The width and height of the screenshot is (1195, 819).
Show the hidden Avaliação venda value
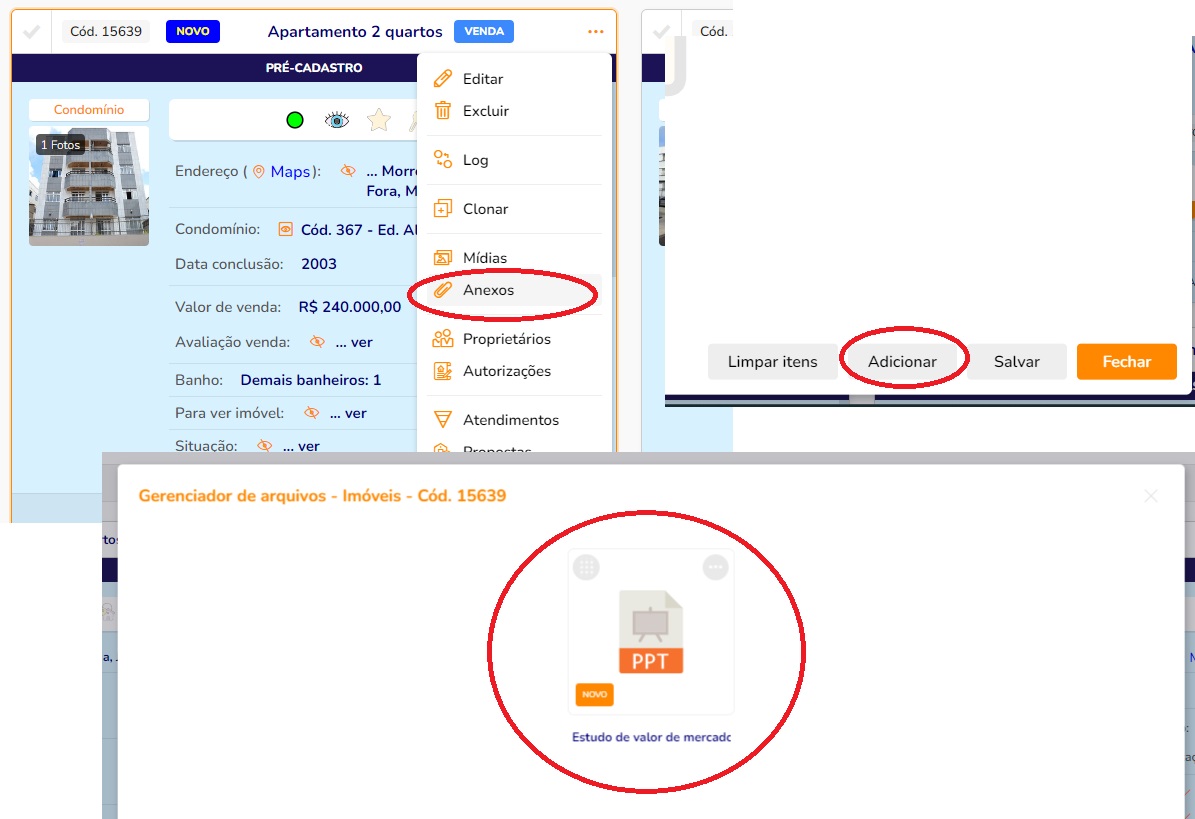tap(317, 342)
